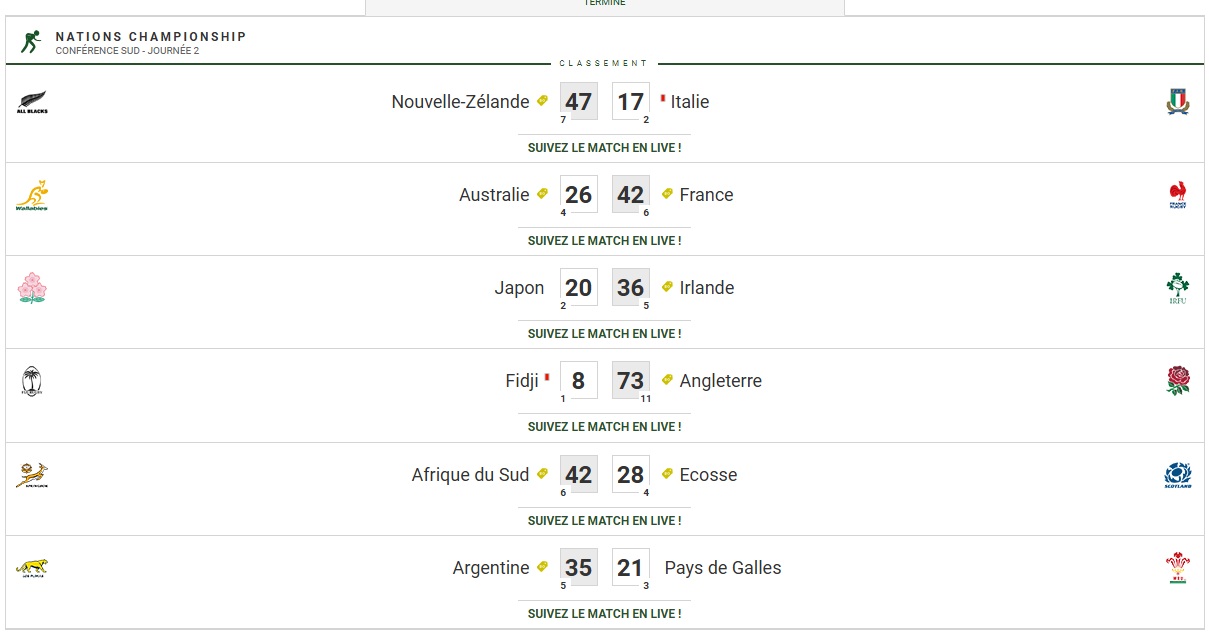Screen dimensions: 1209x641
Task: Click the Wales WRU feathers crest
Action: point(1178,568)
